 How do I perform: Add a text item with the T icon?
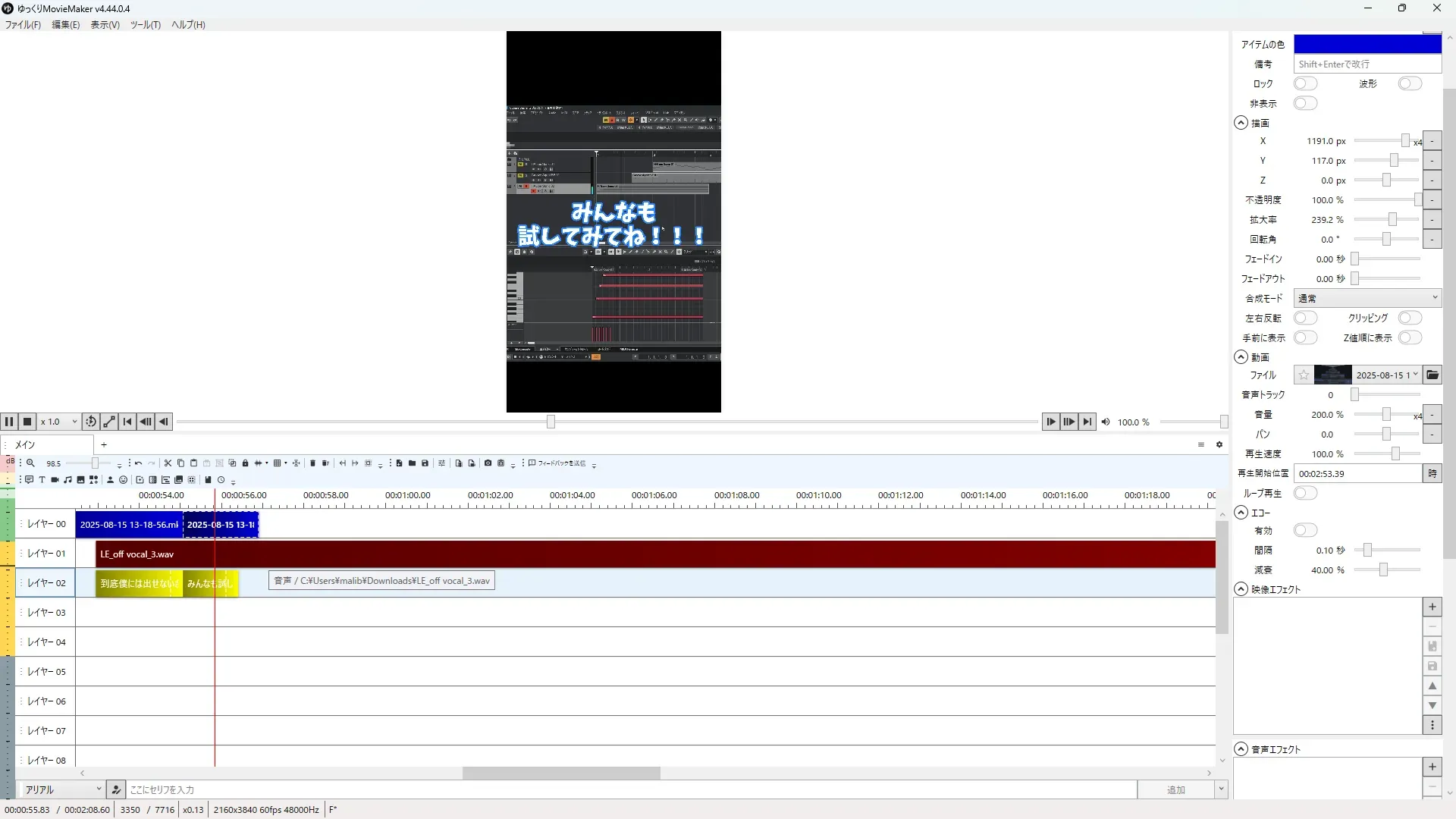point(42,480)
